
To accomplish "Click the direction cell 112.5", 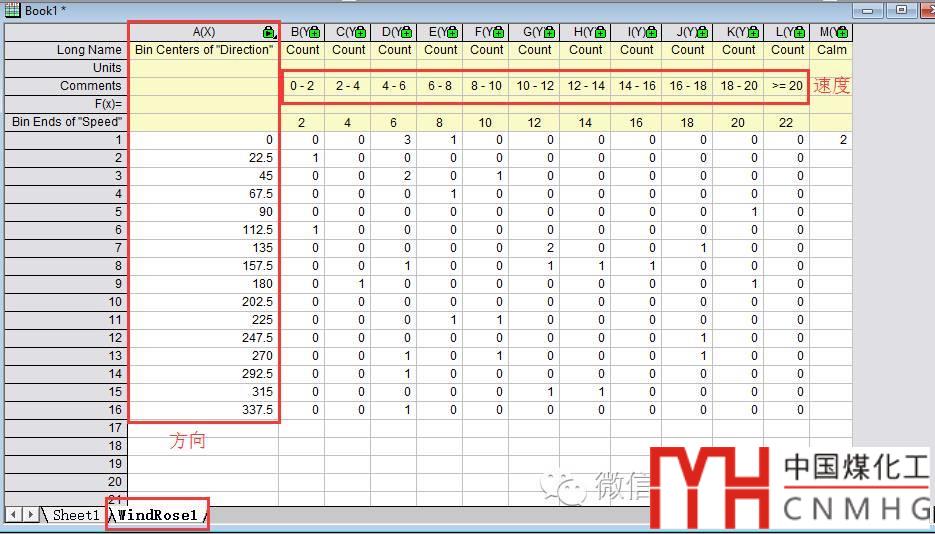I will [203, 230].
